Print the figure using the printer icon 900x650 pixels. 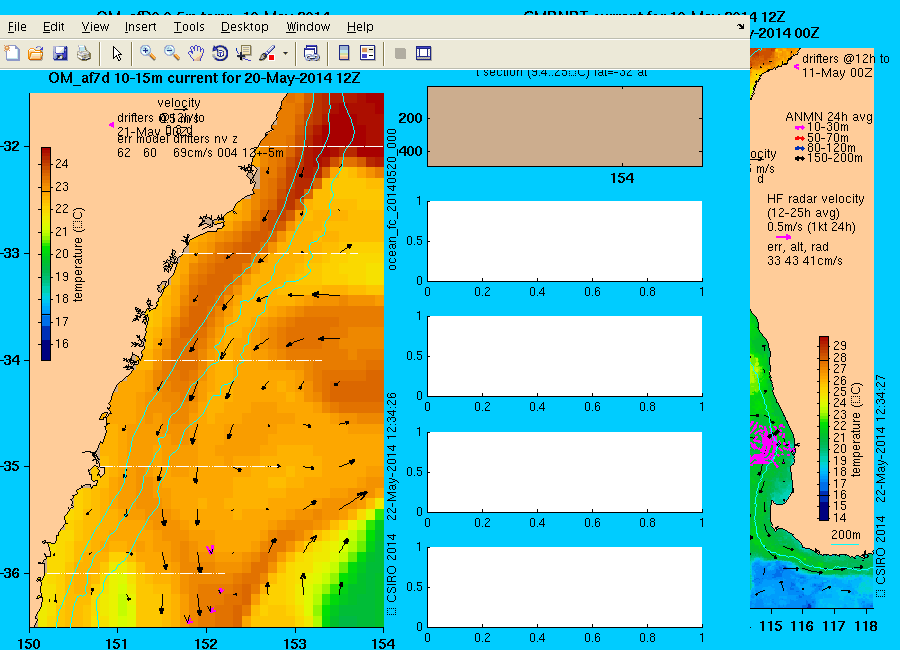[x=84, y=53]
